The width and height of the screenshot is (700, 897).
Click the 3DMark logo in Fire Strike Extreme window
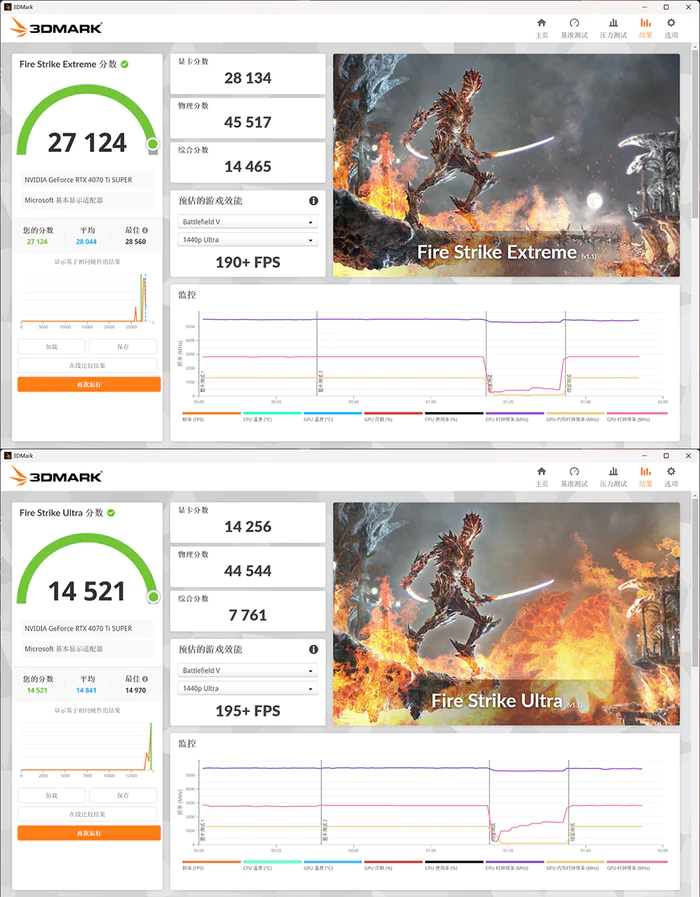click(x=56, y=27)
